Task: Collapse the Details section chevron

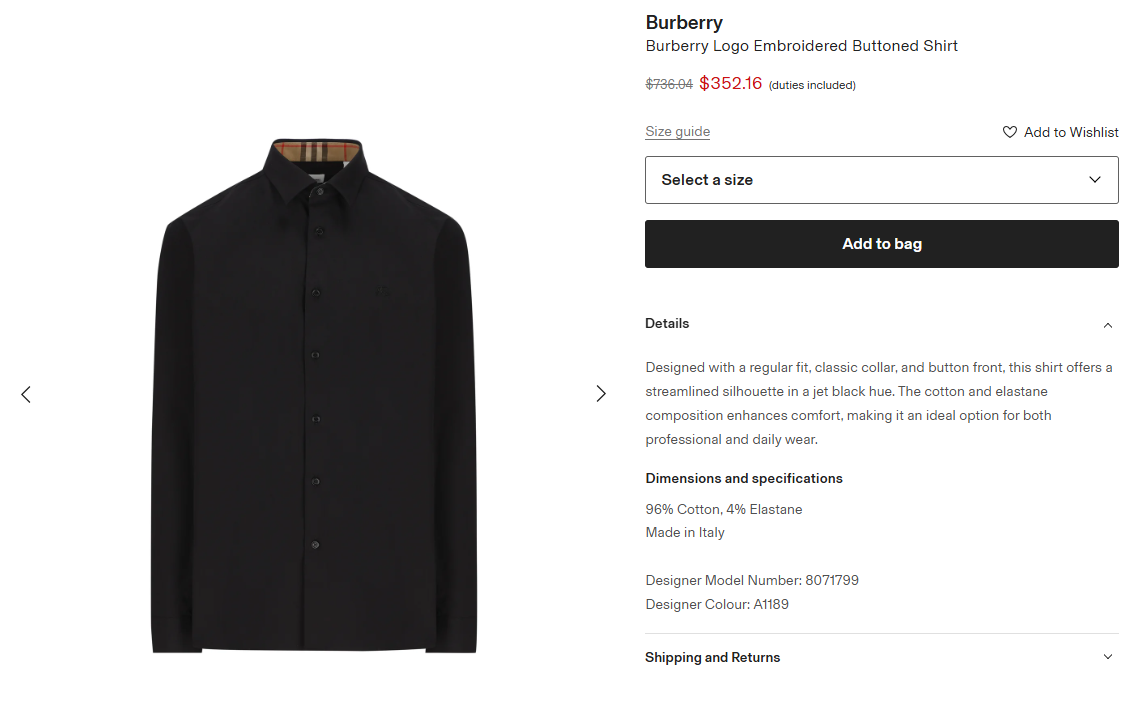Action: 1108,325
